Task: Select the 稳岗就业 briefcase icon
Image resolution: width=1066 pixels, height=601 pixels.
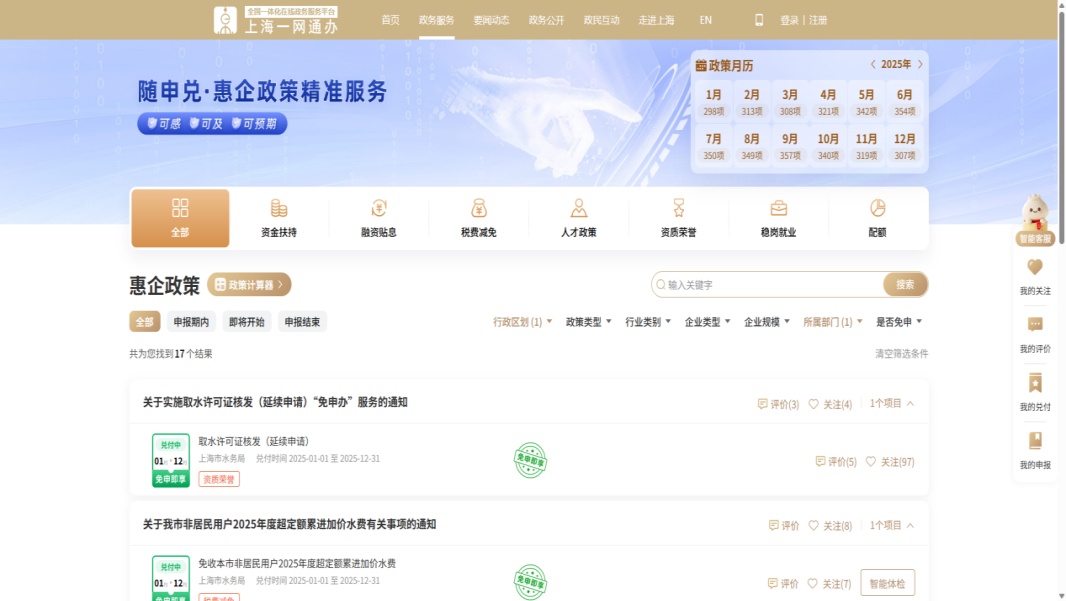Action: (x=778, y=208)
